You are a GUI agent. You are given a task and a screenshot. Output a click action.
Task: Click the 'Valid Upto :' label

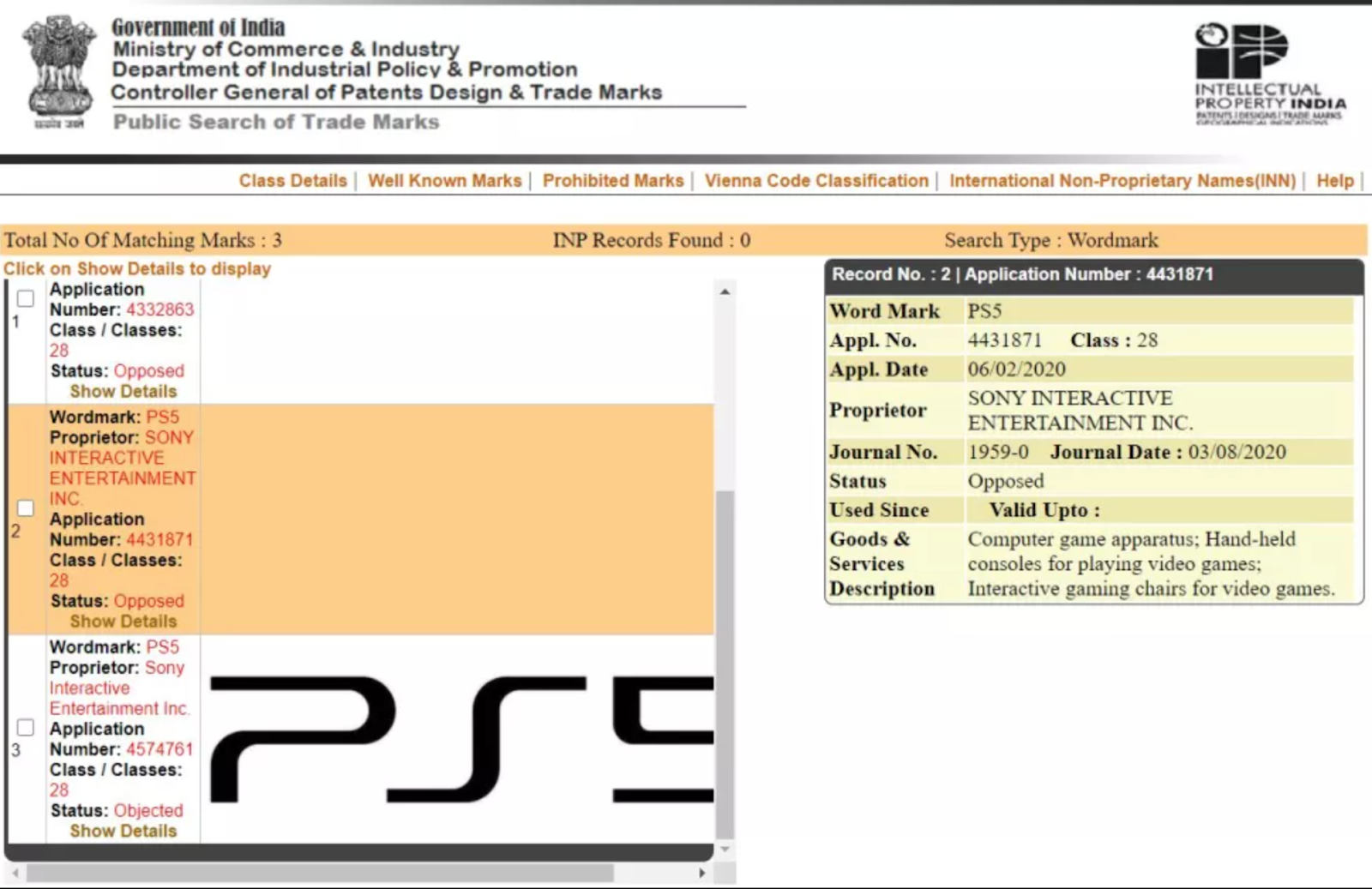[1044, 510]
